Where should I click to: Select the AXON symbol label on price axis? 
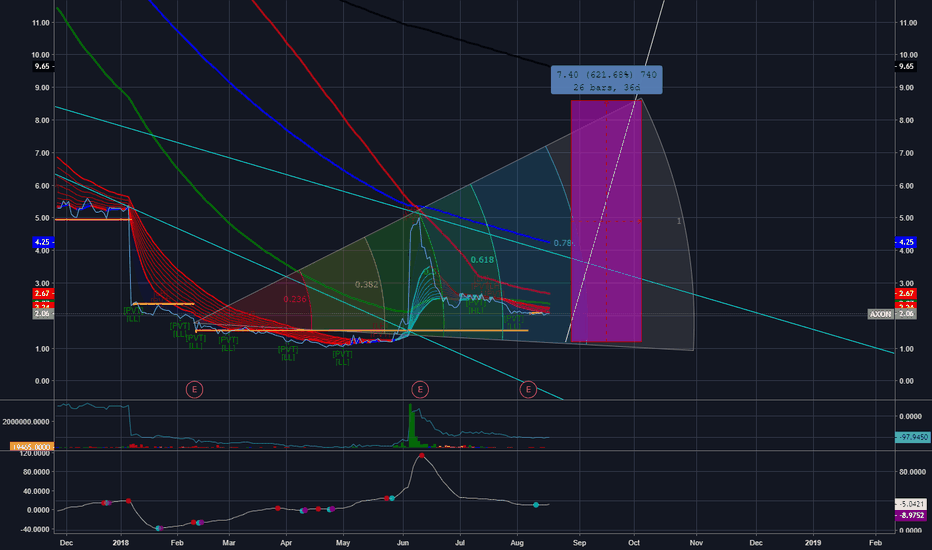pyautogui.click(x=880, y=314)
